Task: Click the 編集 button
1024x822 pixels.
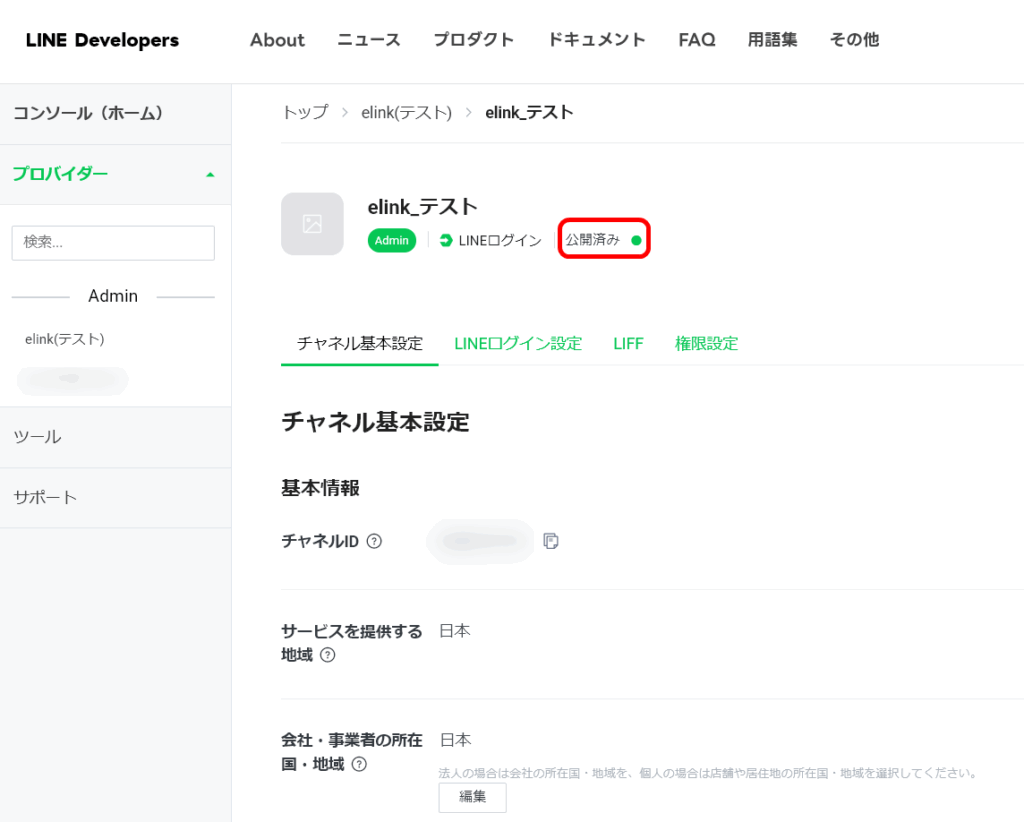Action: click(x=473, y=797)
